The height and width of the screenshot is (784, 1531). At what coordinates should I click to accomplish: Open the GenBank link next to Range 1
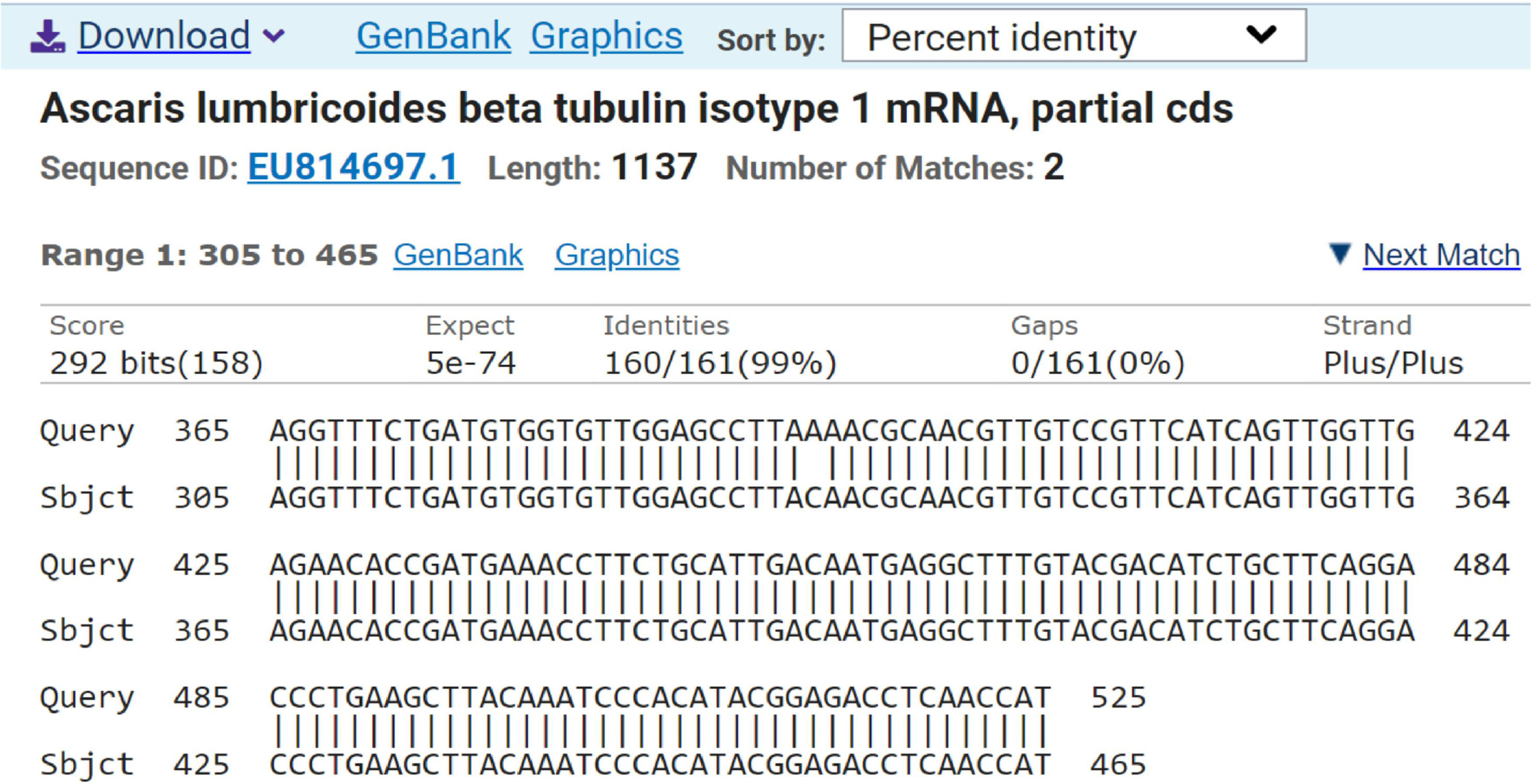point(458,255)
